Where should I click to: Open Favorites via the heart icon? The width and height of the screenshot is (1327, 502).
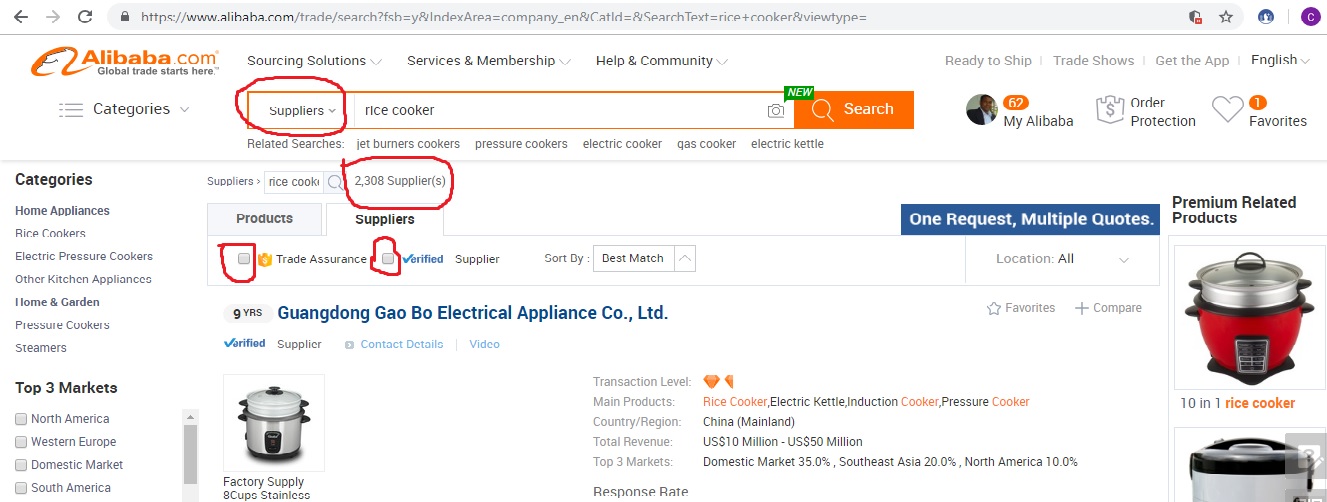(1227, 110)
